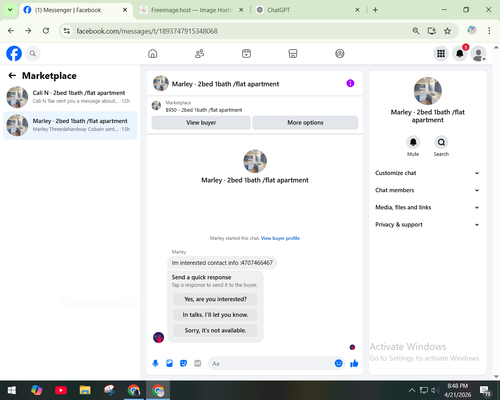Viewport: 500px width, 400px height.
Task: Open taskbar notification center icon
Action: coord(485,390)
